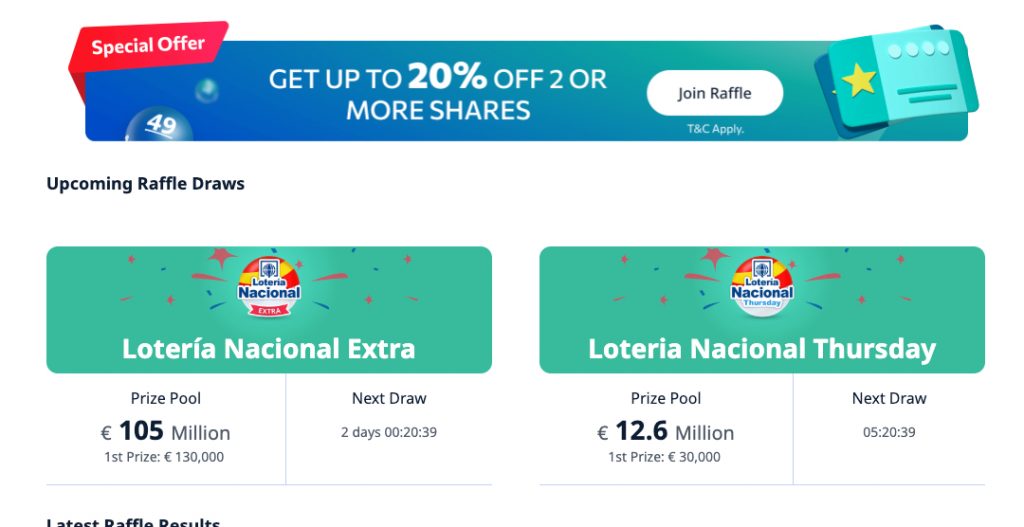Click the Latest Raffle Results heading
Viewport: 1024px width, 527px height.
(133, 522)
